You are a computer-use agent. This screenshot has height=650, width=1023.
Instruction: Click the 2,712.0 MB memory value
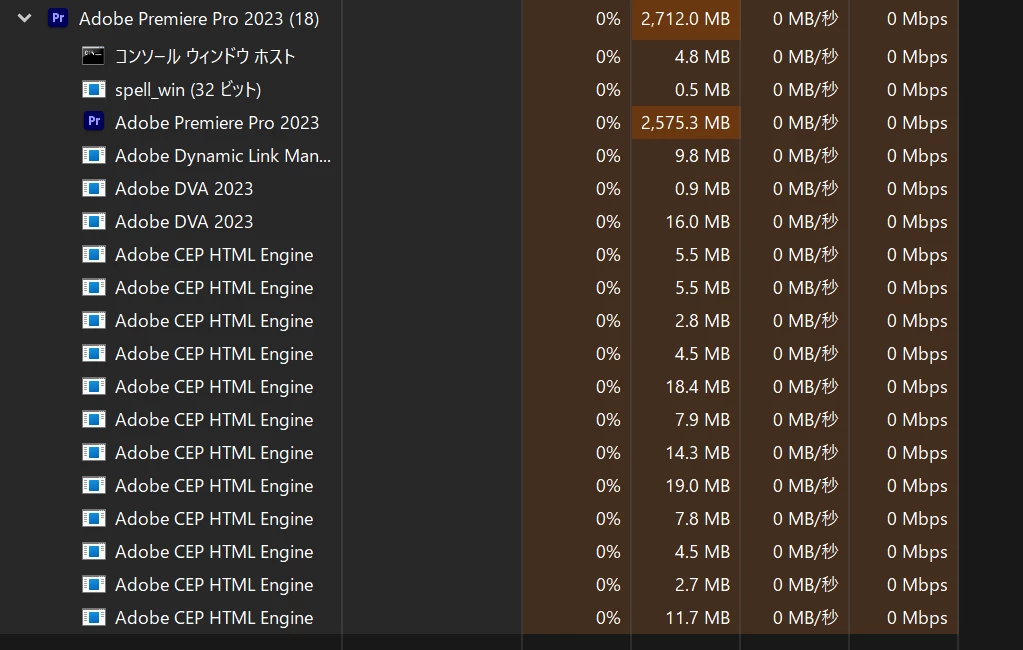click(x=685, y=19)
